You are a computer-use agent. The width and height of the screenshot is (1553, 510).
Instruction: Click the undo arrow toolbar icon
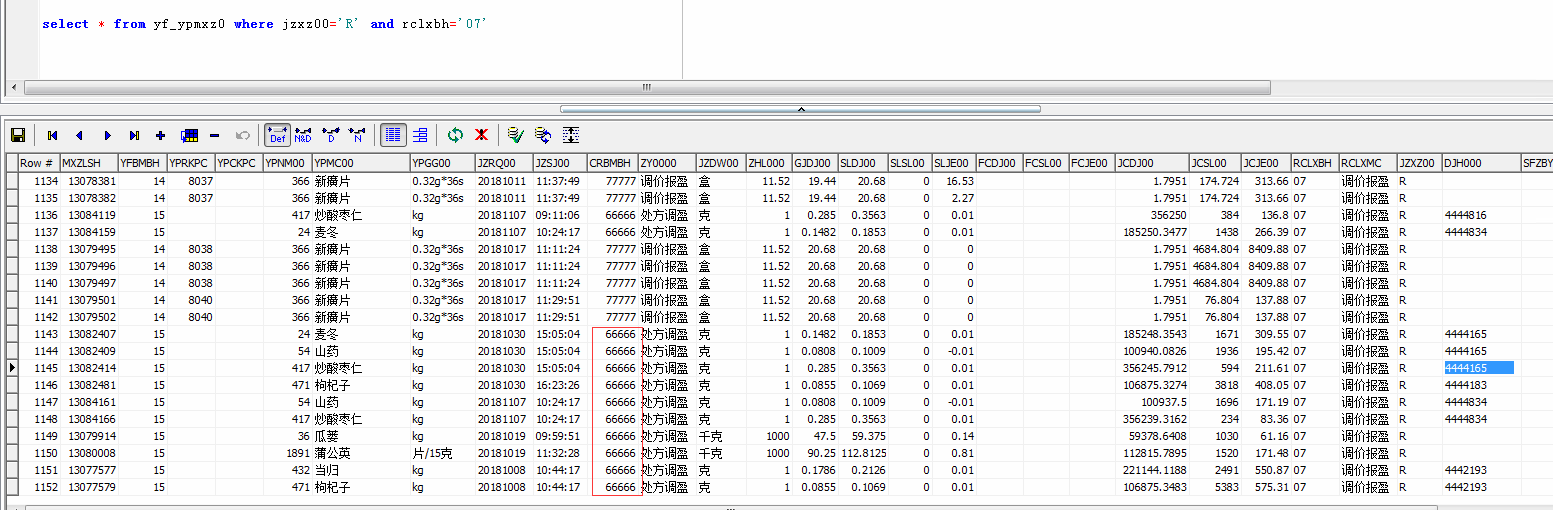pos(241,135)
